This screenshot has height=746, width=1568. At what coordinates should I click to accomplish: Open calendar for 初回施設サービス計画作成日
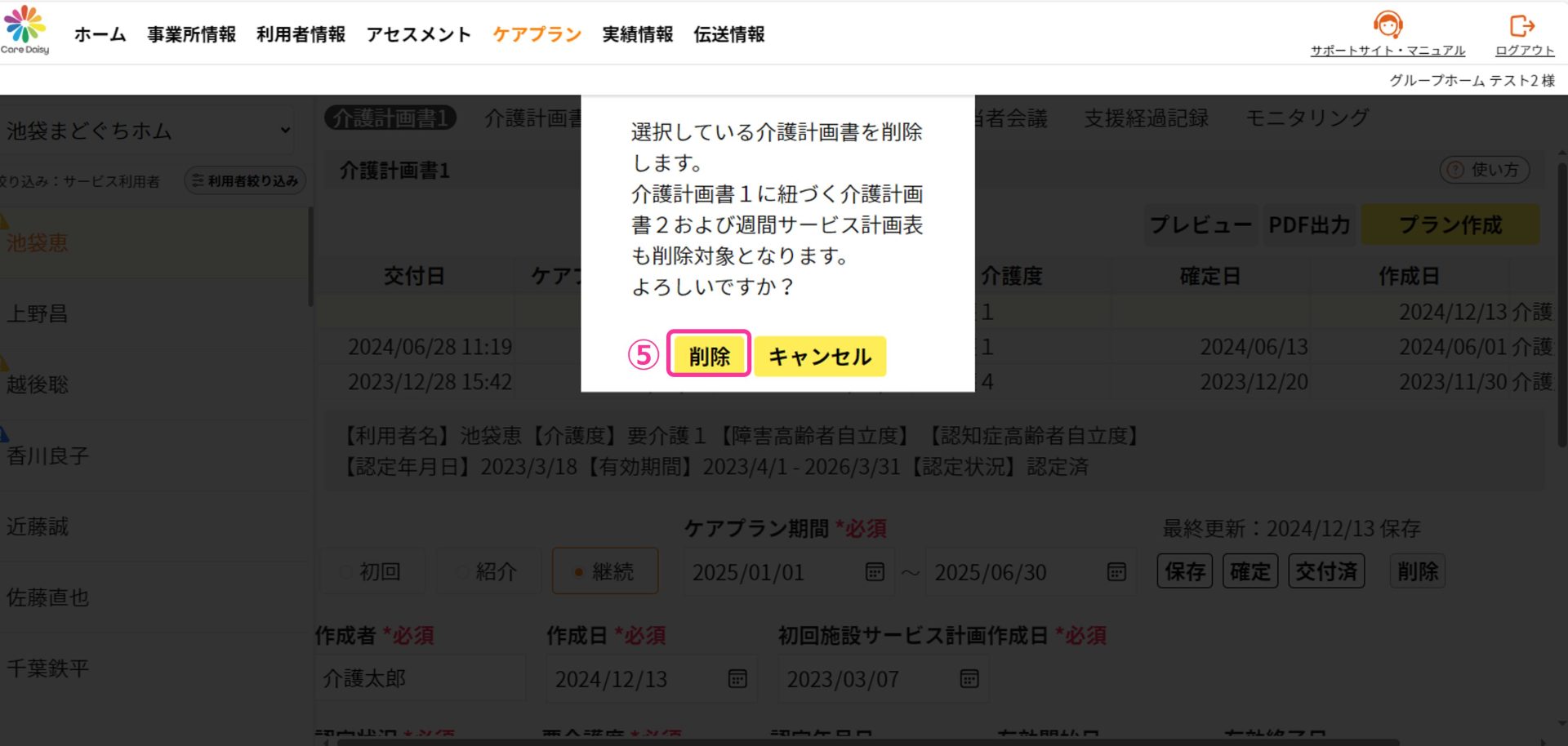[x=969, y=678]
